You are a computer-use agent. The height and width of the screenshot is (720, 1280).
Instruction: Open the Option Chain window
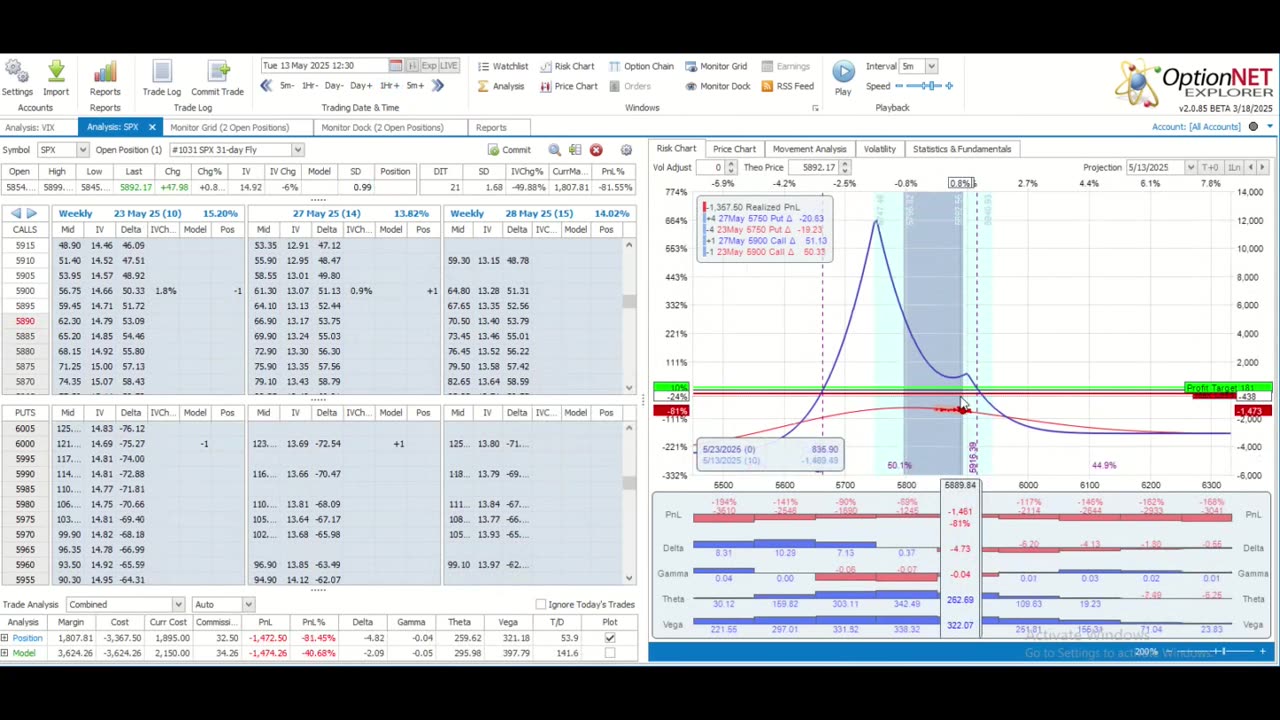click(641, 66)
